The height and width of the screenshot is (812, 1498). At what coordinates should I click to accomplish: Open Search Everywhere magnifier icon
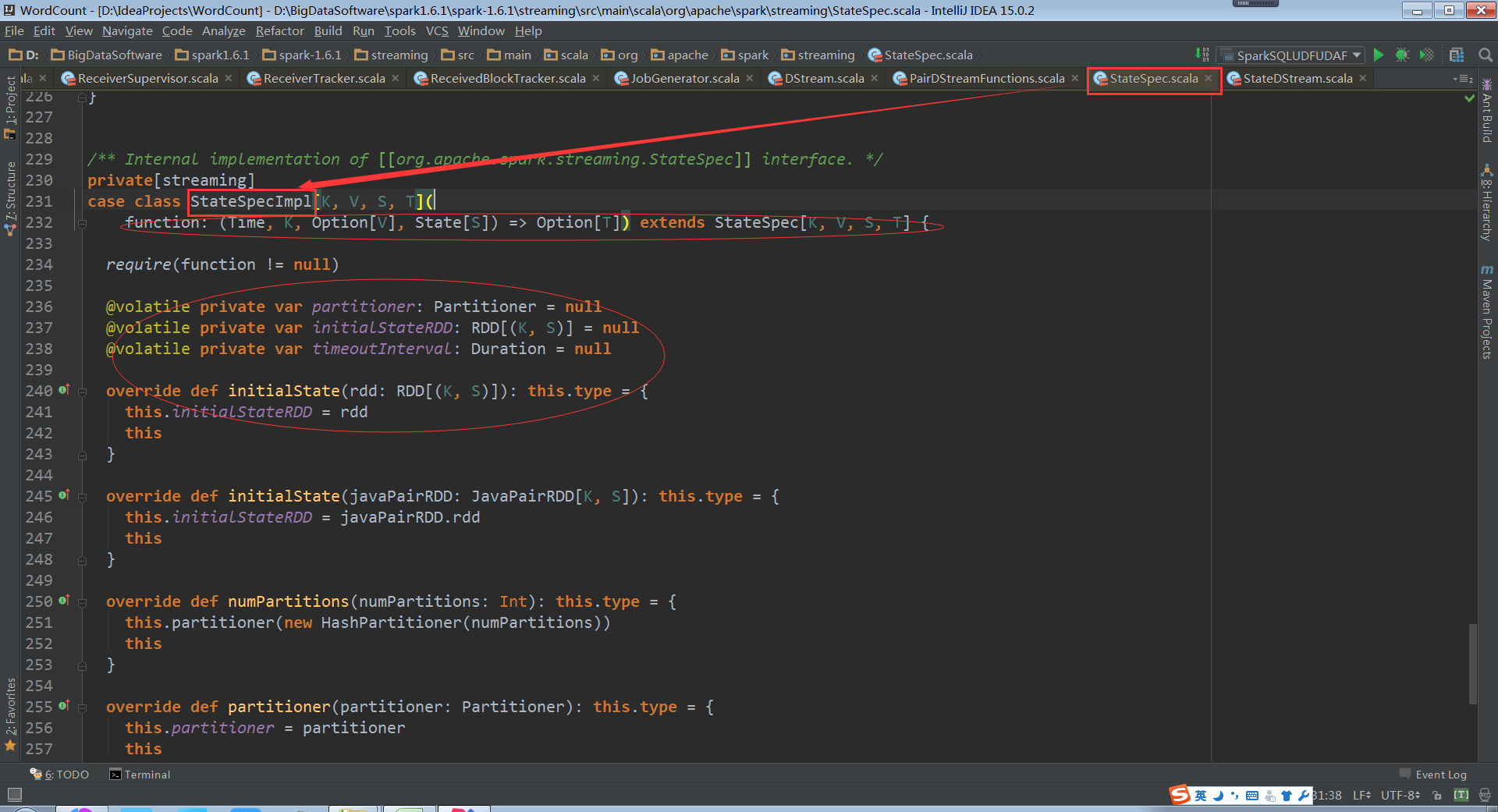1486,55
